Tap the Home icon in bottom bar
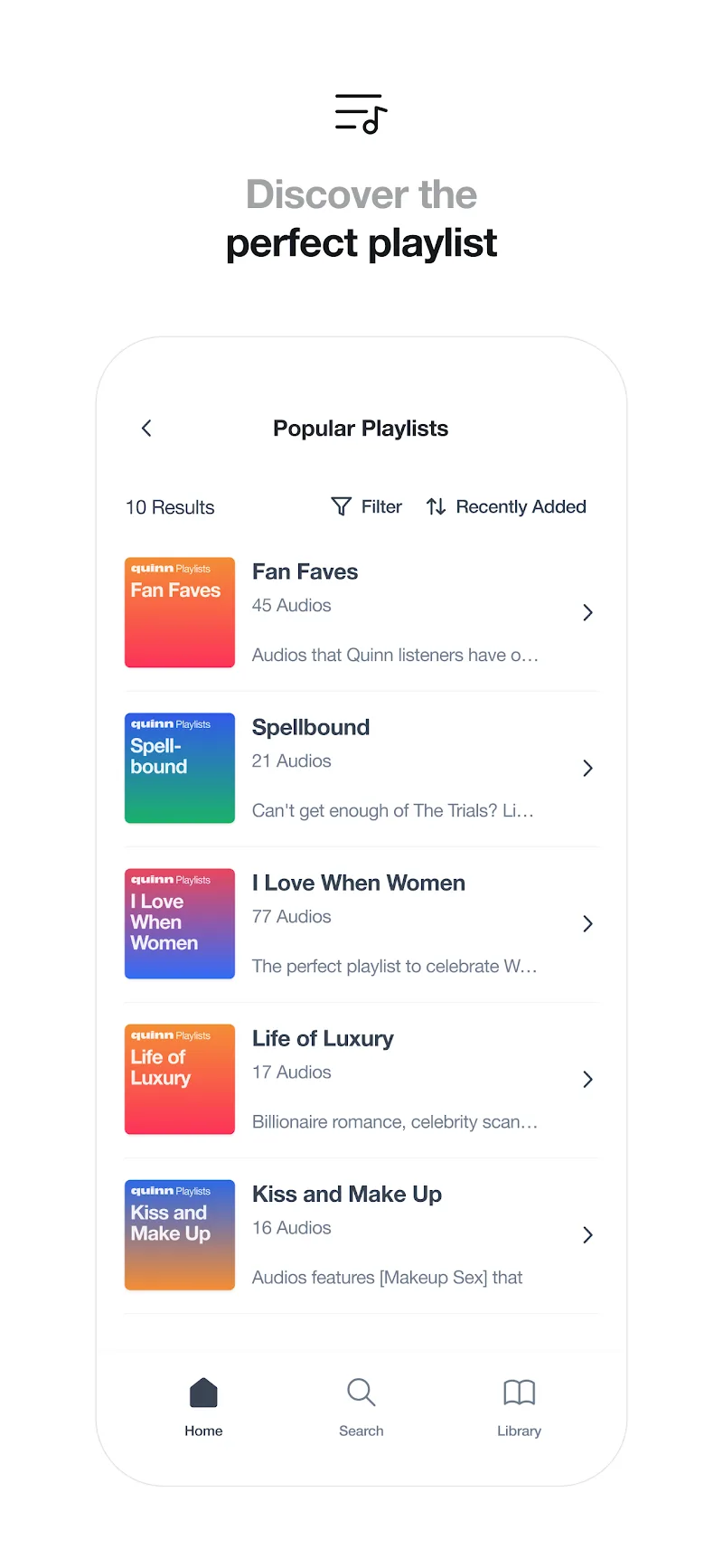723x1568 pixels. click(203, 1393)
